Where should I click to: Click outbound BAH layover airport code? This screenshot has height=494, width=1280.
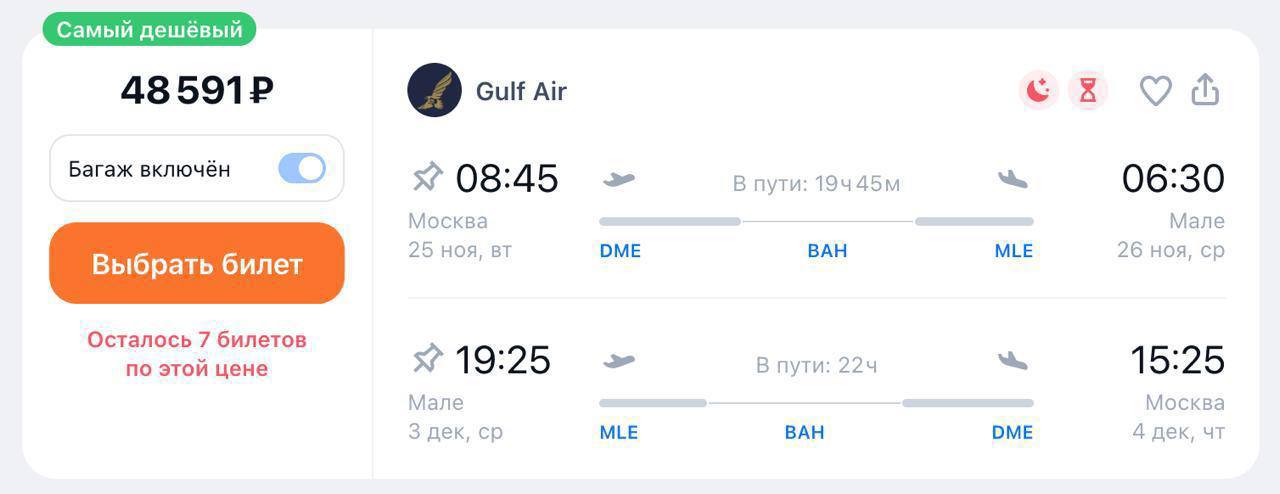[827, 251]
